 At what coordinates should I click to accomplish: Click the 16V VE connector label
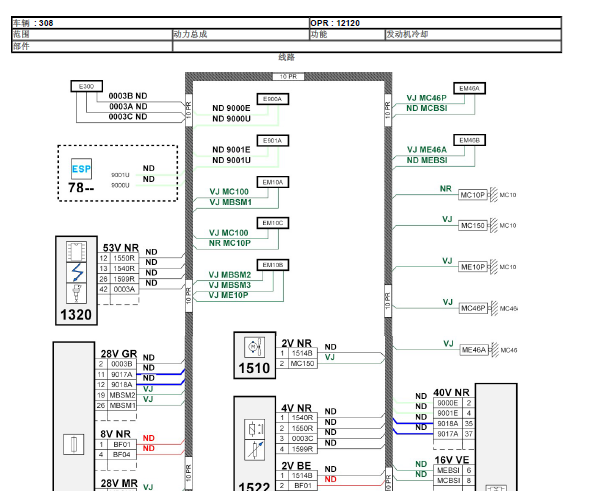452,460
